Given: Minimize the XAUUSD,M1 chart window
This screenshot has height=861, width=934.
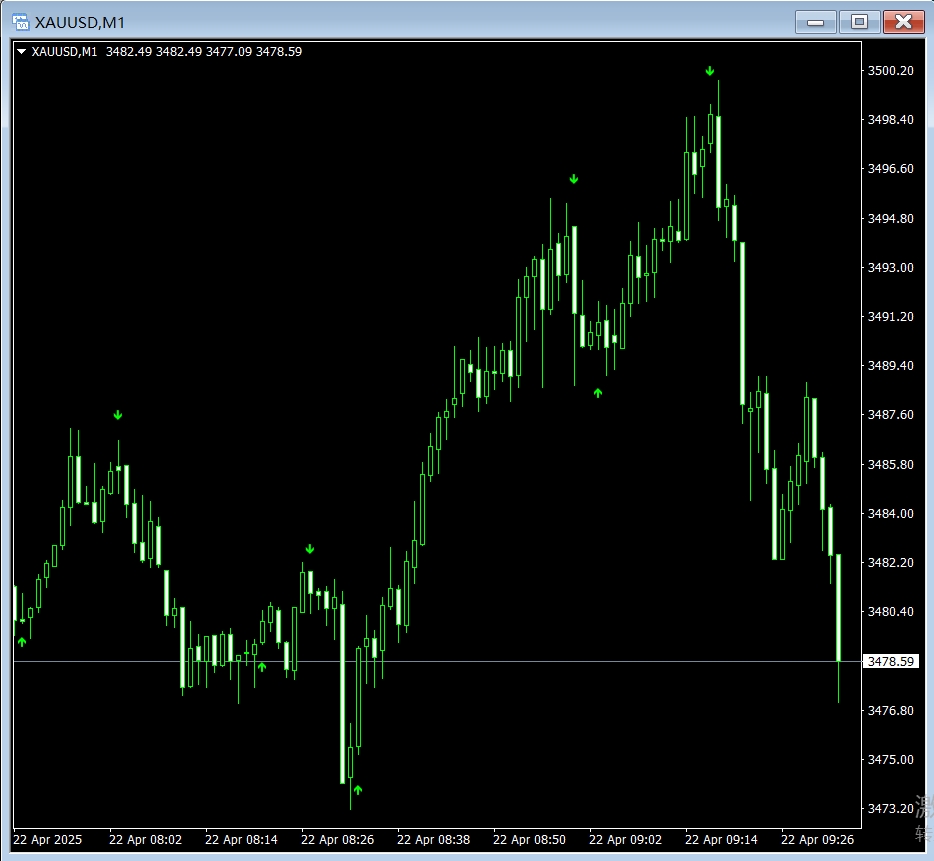Looking at the screenshot, I should [815, 21].
